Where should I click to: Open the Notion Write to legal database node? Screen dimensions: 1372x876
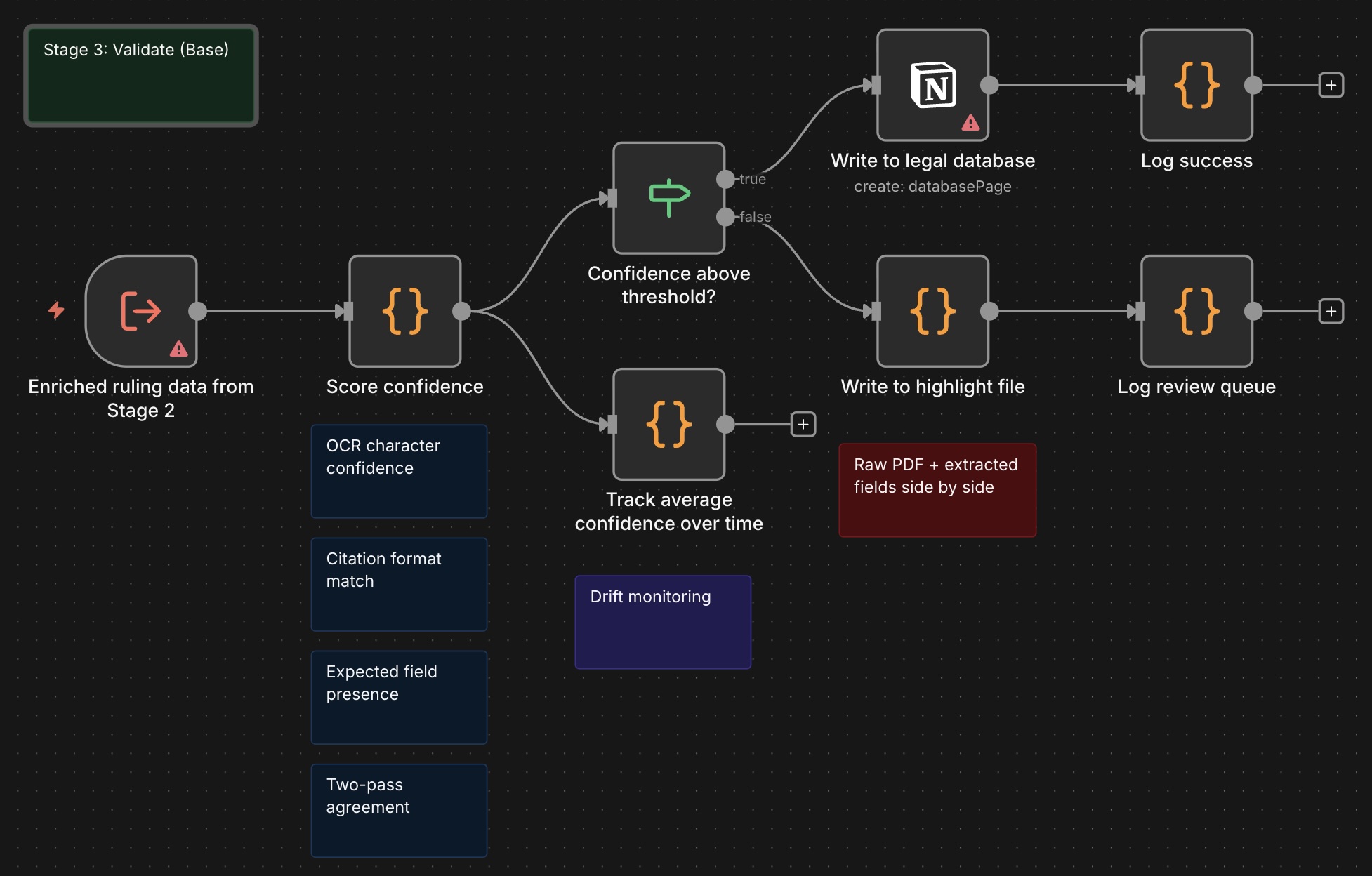tap(933, 85)
